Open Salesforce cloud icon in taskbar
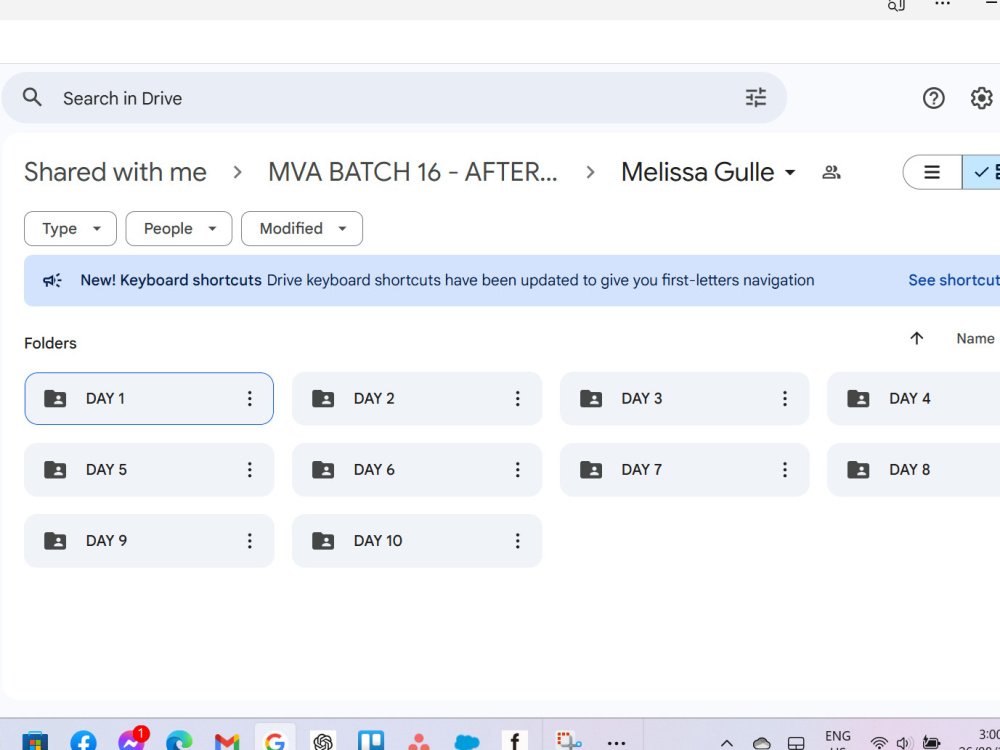The width and height of the screenshot is (1000, 750). click(x=467, y=742)
